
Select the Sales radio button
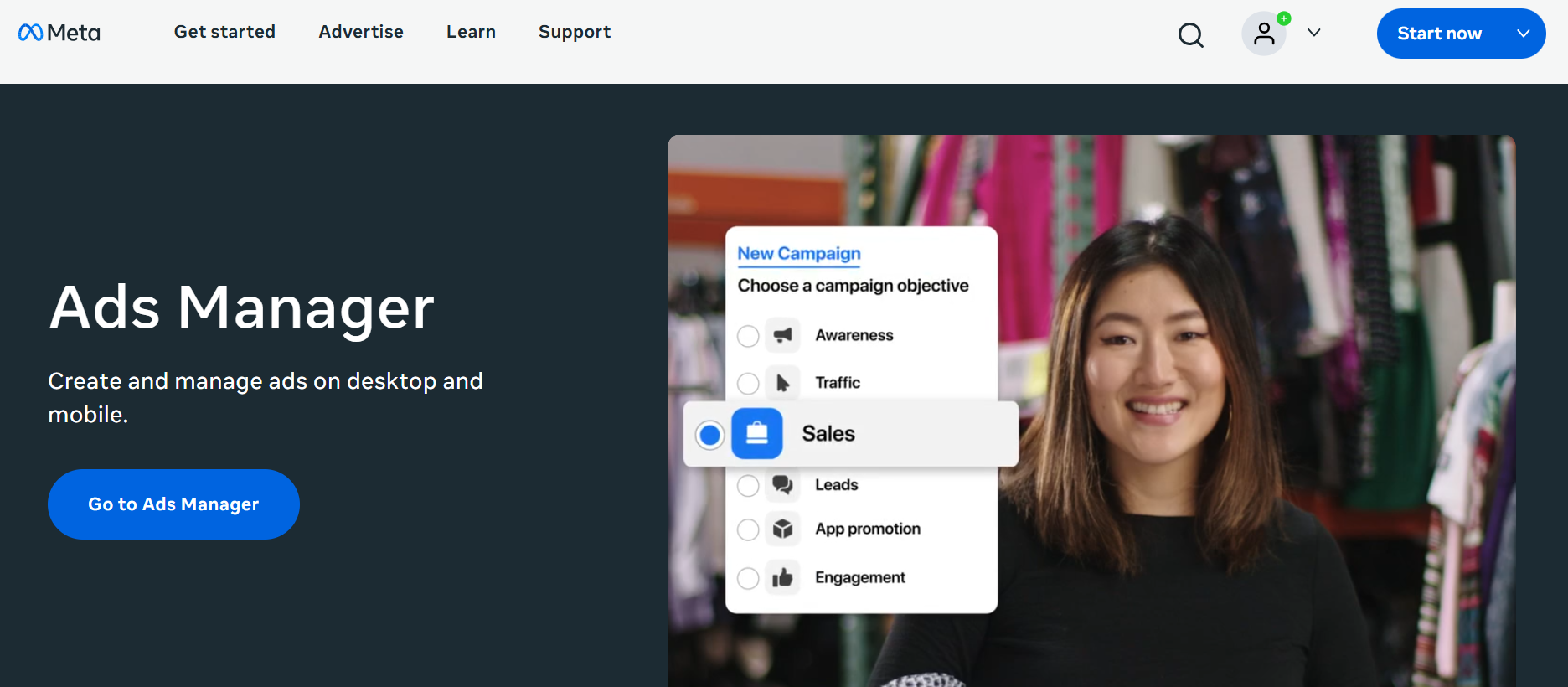click(x=710, y=435)
